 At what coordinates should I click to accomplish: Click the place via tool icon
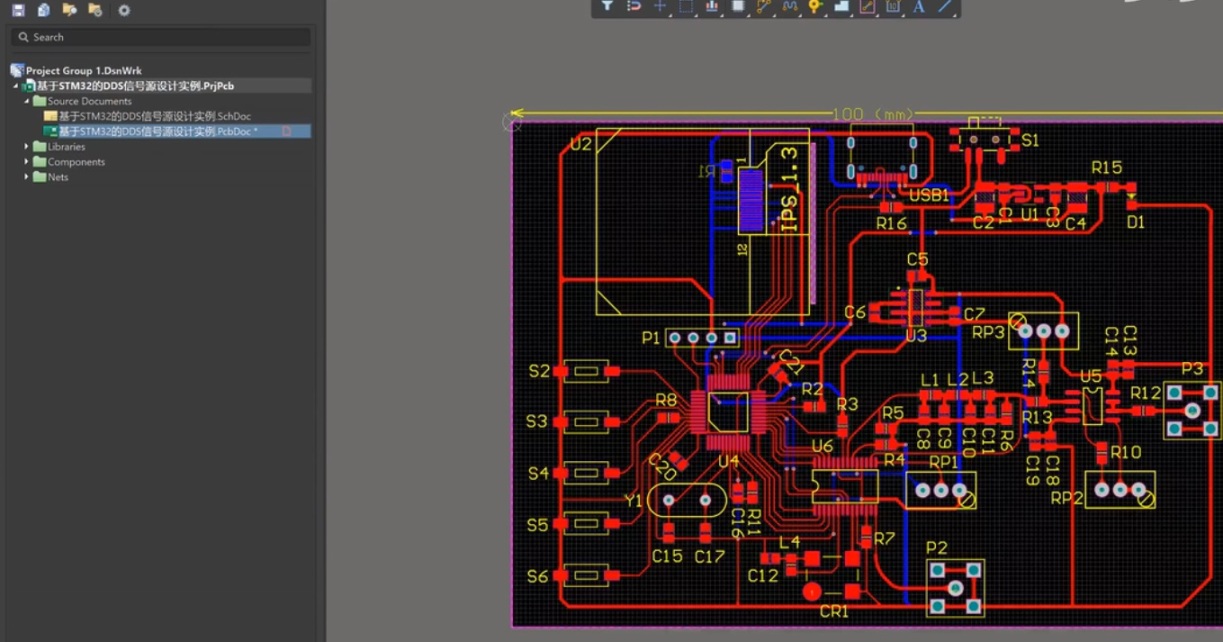(815, 6)
